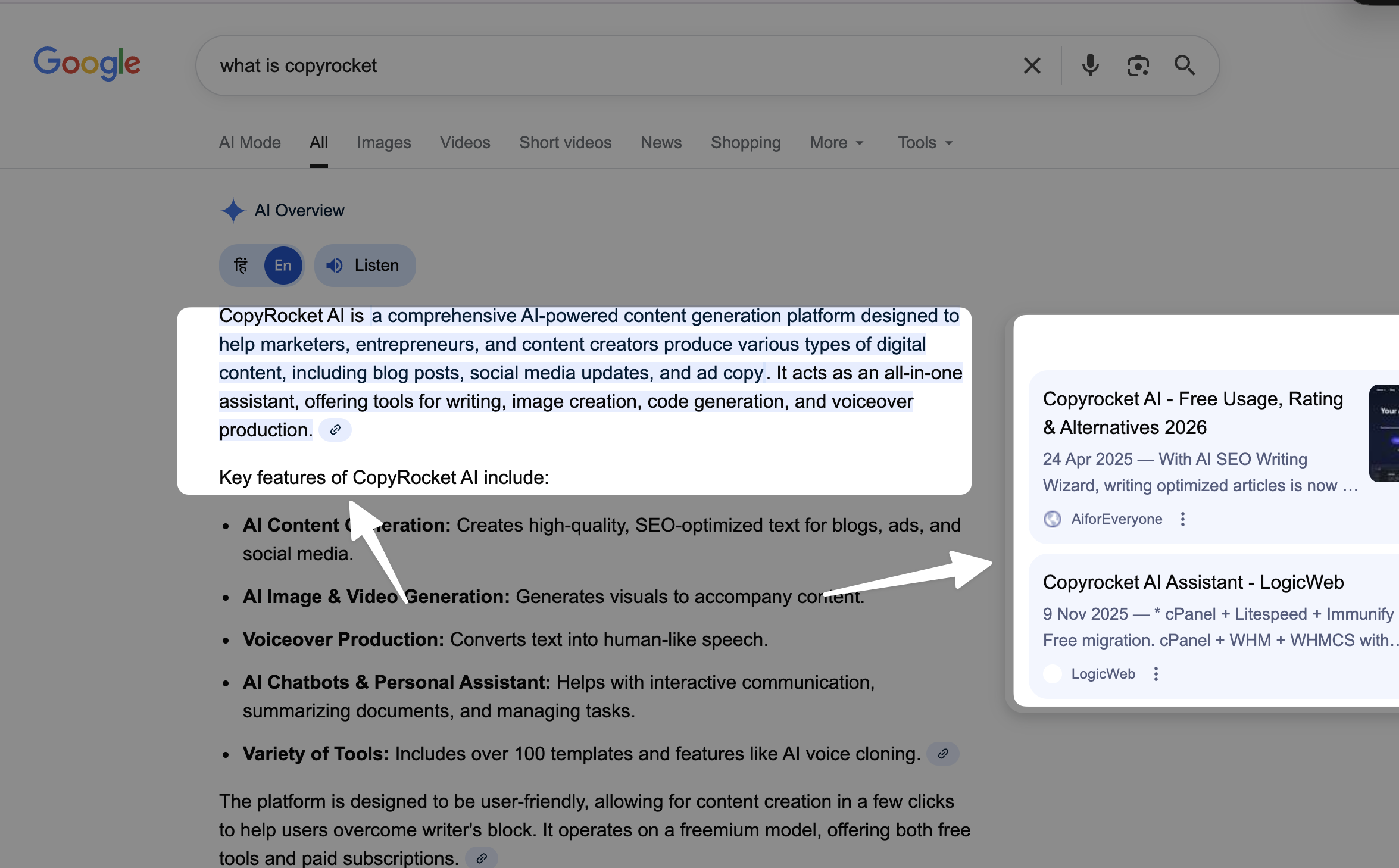Open three-dot menu beside LogicWeb

click(1156, 674)
